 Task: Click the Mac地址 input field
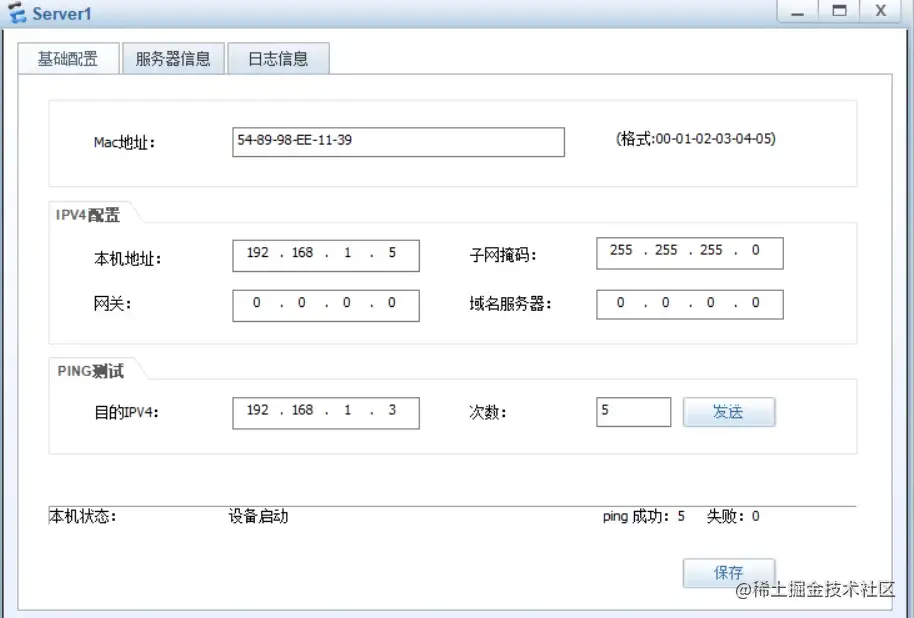pos(398,142)
